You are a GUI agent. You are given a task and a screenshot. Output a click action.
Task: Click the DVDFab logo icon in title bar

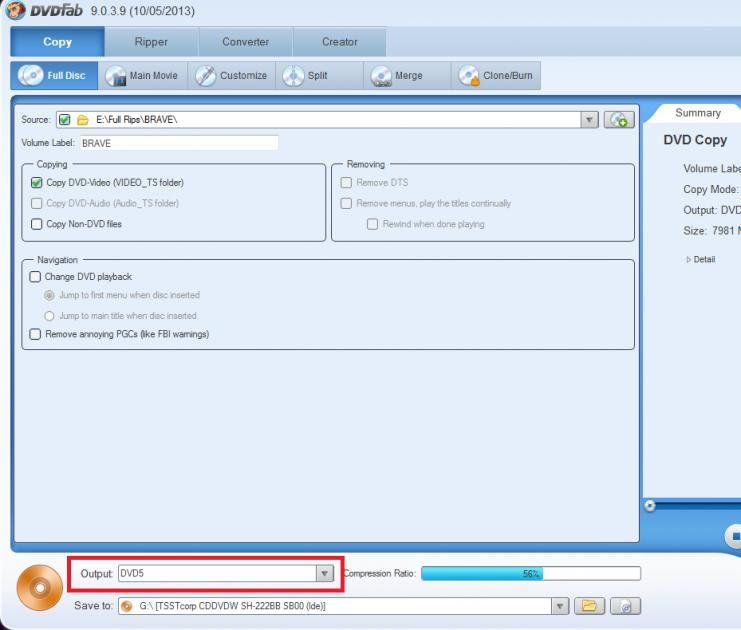click(x=15, y=10)
